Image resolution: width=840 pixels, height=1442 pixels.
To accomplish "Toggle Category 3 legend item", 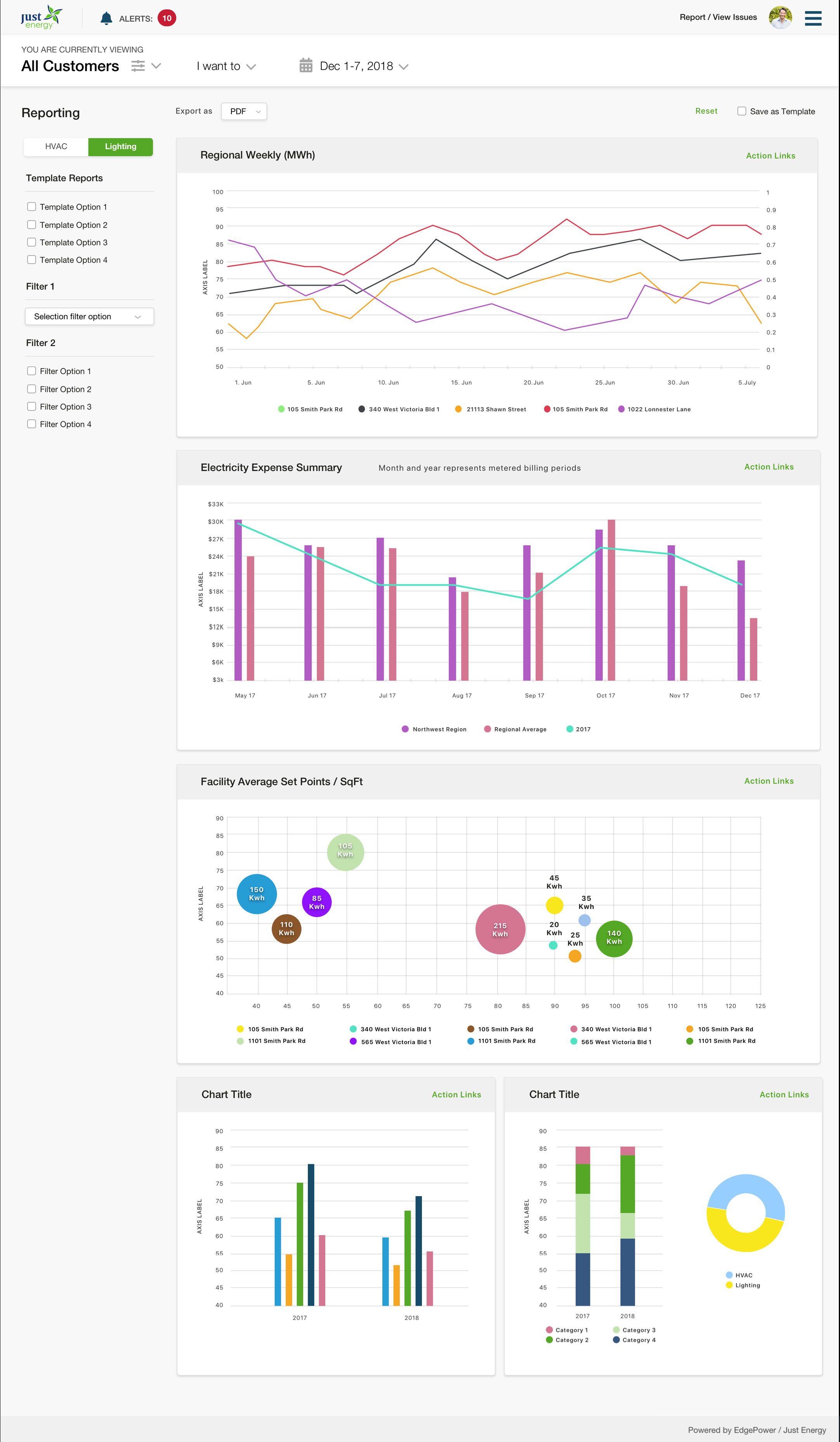I will [x=634, y=1330].
